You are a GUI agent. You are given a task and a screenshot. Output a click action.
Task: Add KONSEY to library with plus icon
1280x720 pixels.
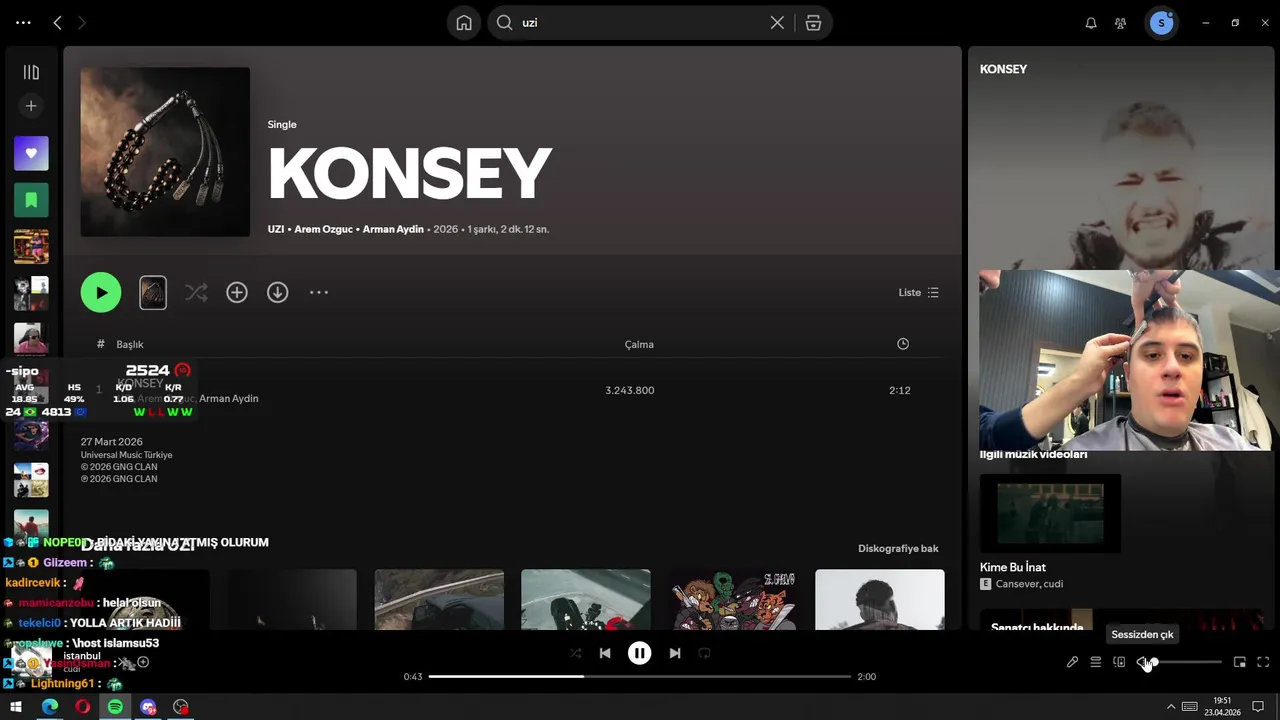click(237, 292)
